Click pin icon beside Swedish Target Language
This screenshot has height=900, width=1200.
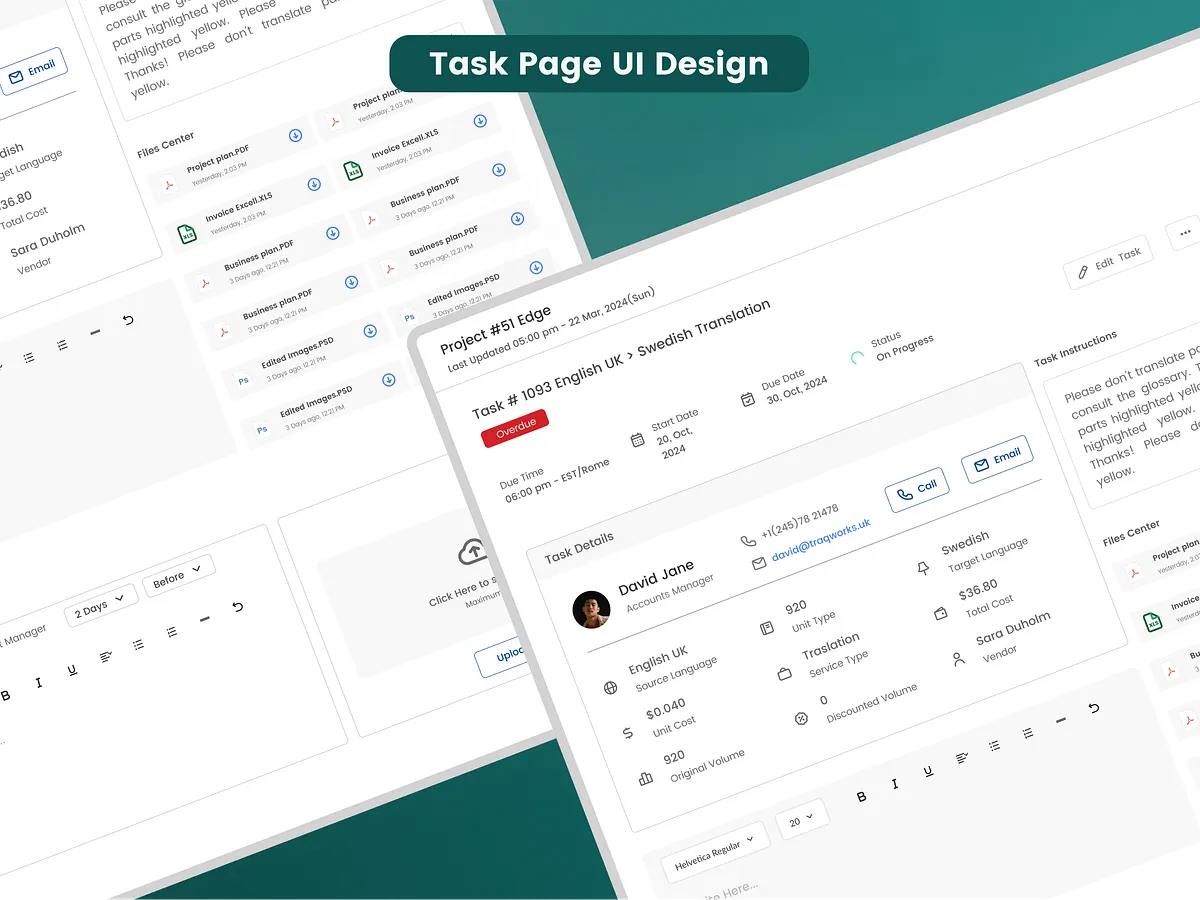(x=923, y=568)
